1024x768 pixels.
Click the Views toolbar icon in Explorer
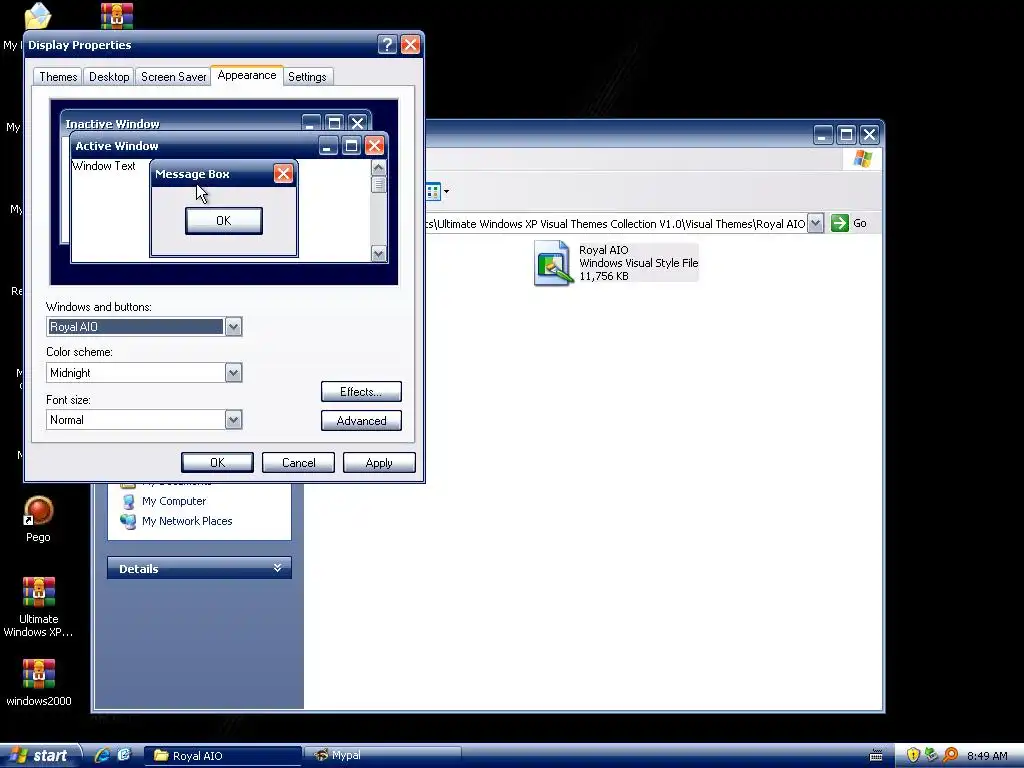click(433, 192)
